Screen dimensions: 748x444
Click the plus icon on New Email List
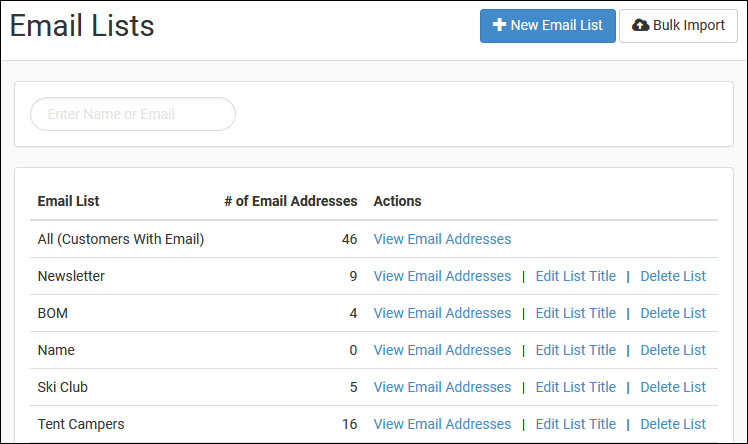coord(499,25)
